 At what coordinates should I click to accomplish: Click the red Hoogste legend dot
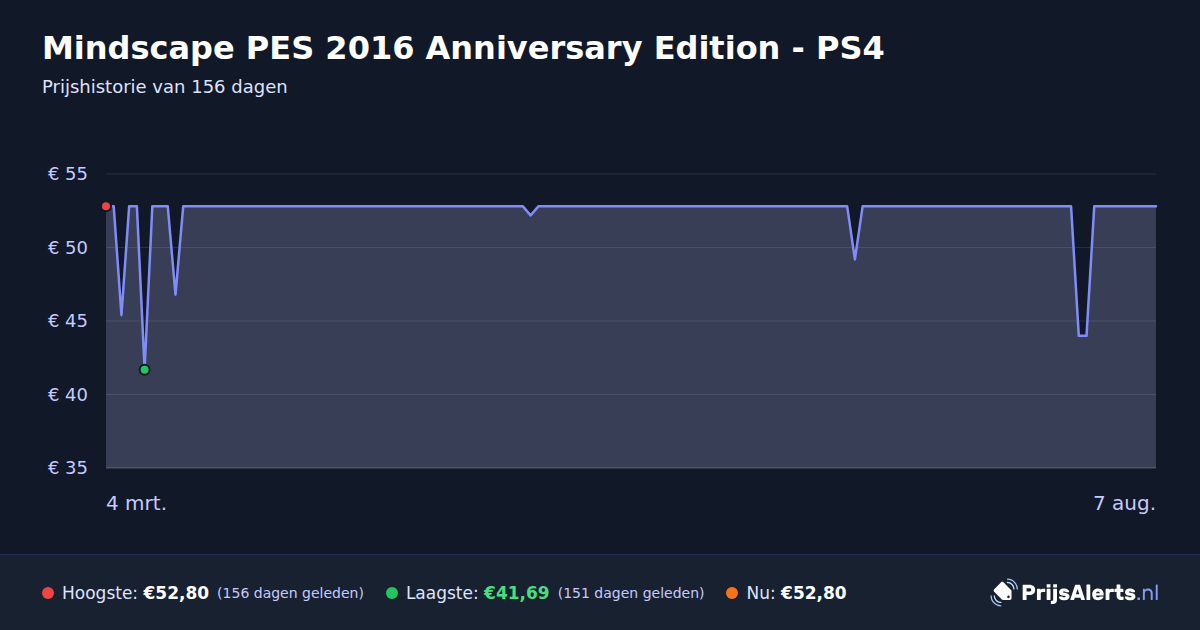click(48, 593)
